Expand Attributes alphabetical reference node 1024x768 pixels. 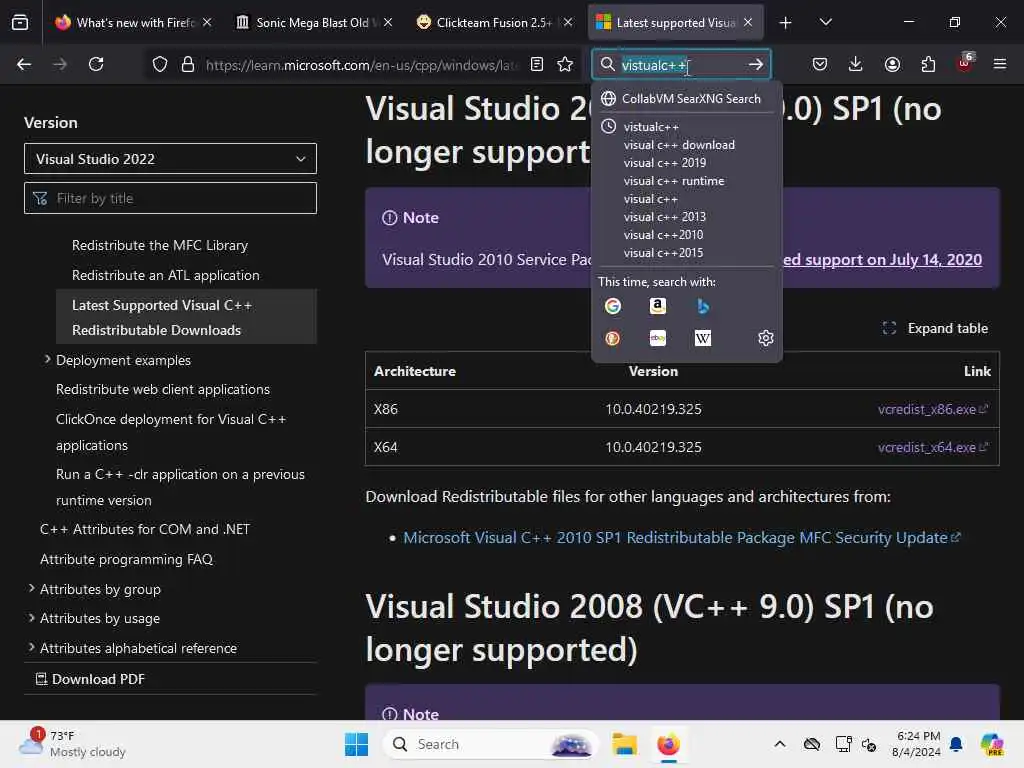click(x=31, y=647)
